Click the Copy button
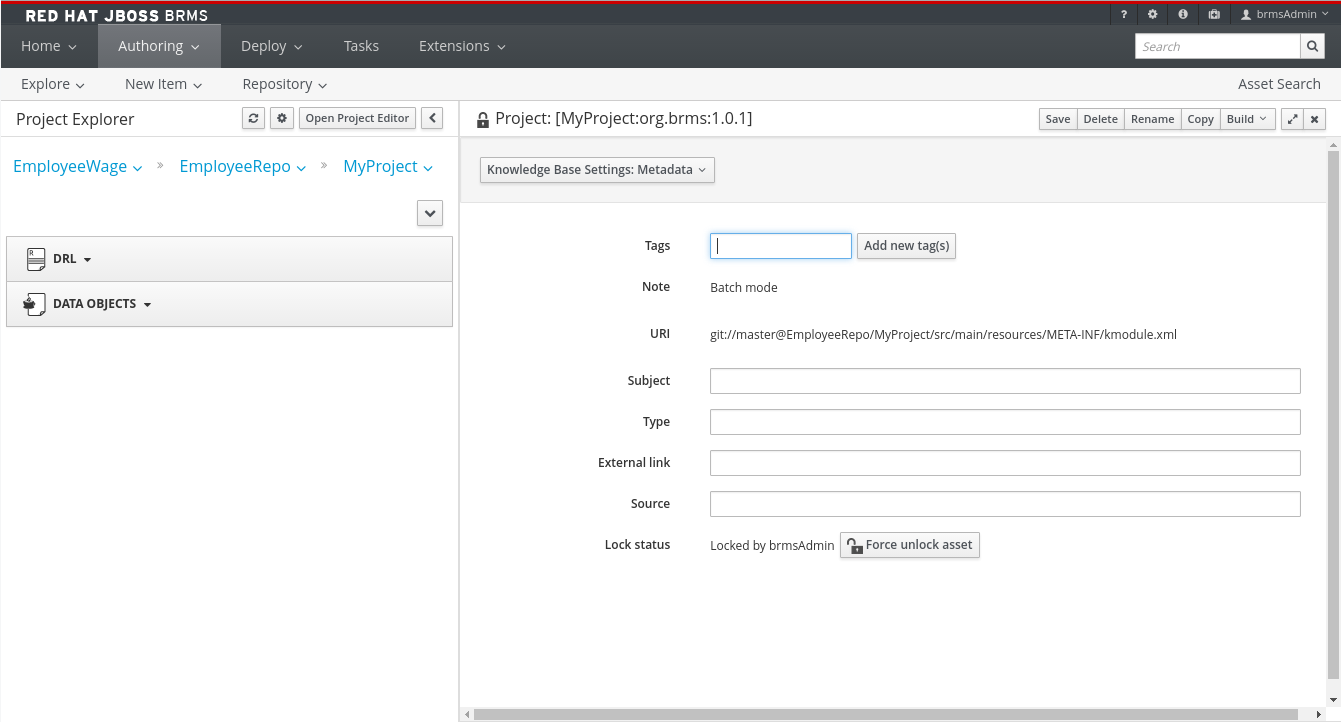This screenshot has height=722, width=1341. (1201, 119)
